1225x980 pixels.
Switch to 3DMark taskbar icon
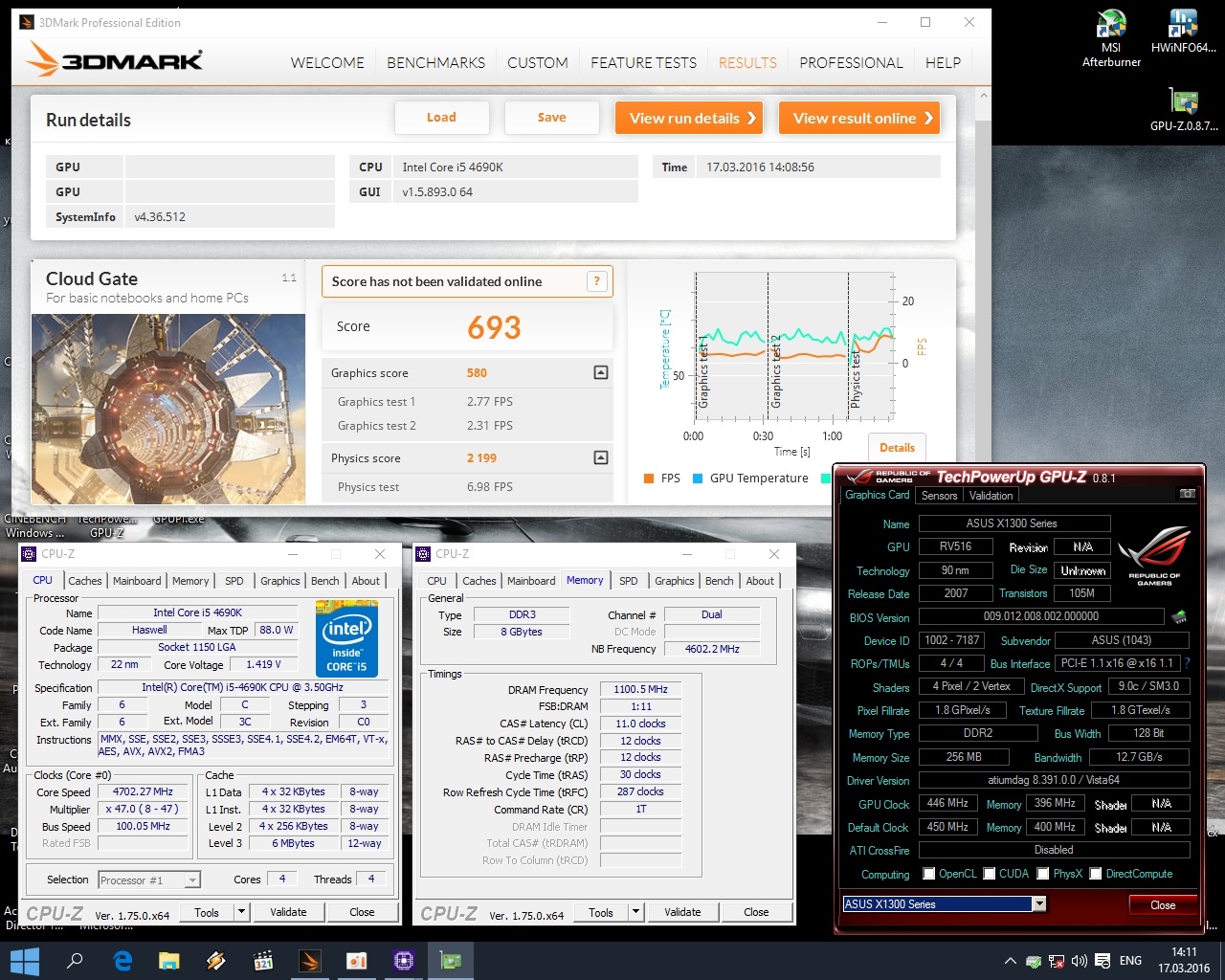(310, 961)
